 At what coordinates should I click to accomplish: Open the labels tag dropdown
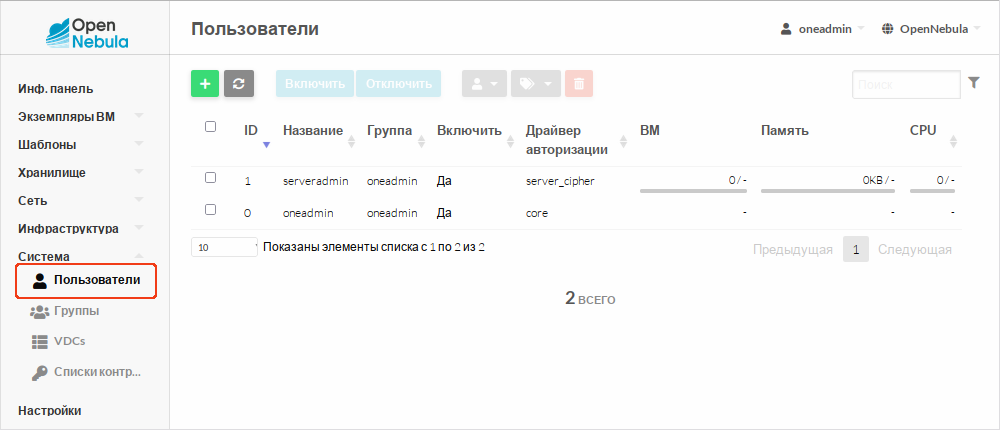click(536, 84)
